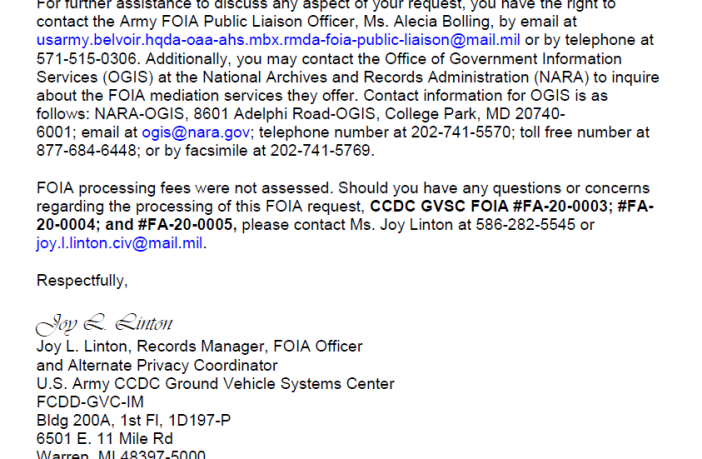Click the Bldg 200A, 1st Fl address line

pos(133,420)
